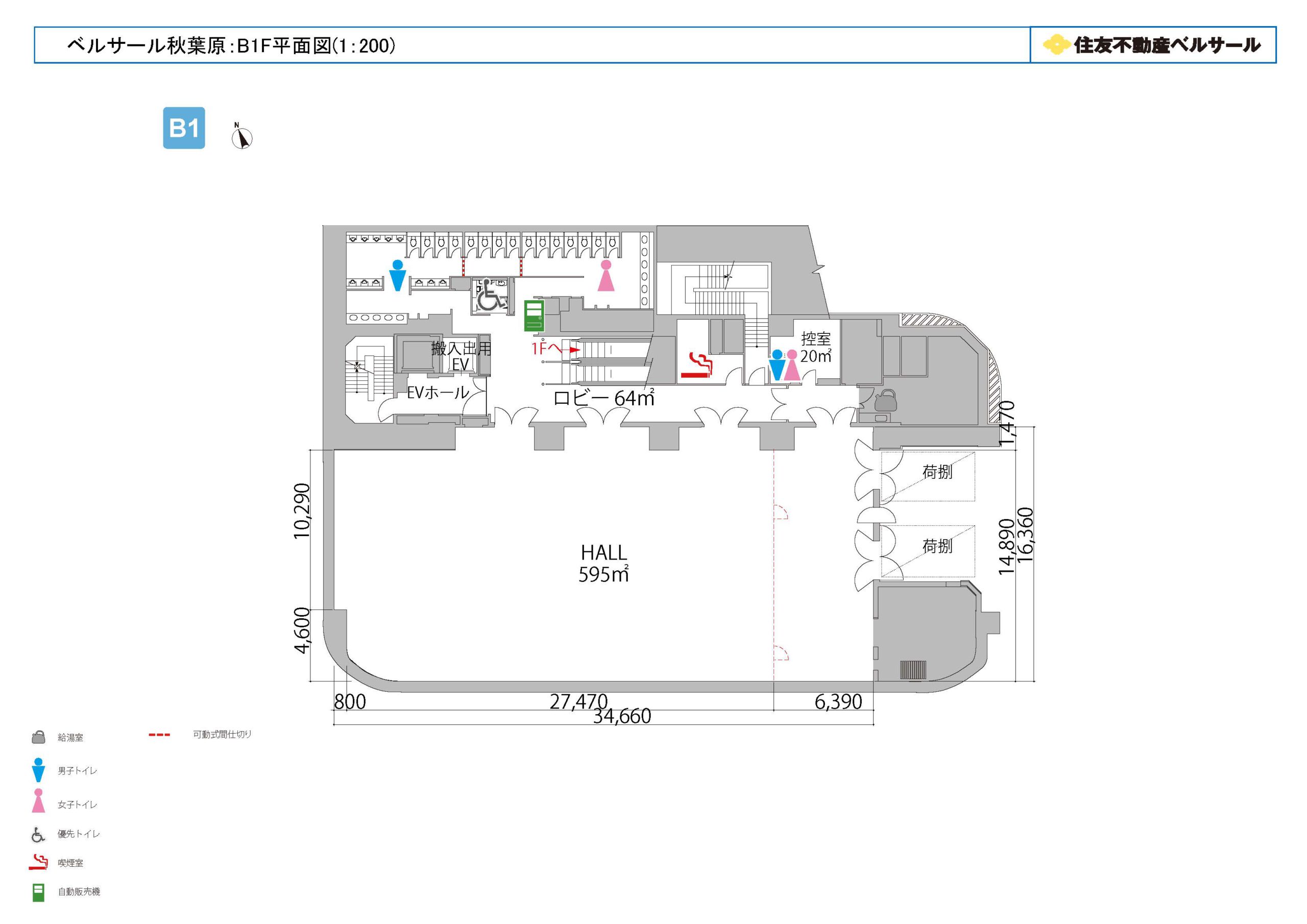This screenshot has width=1307, height=924.
Task: Click the north compass arrow icon
Action: tap(242, 137)
